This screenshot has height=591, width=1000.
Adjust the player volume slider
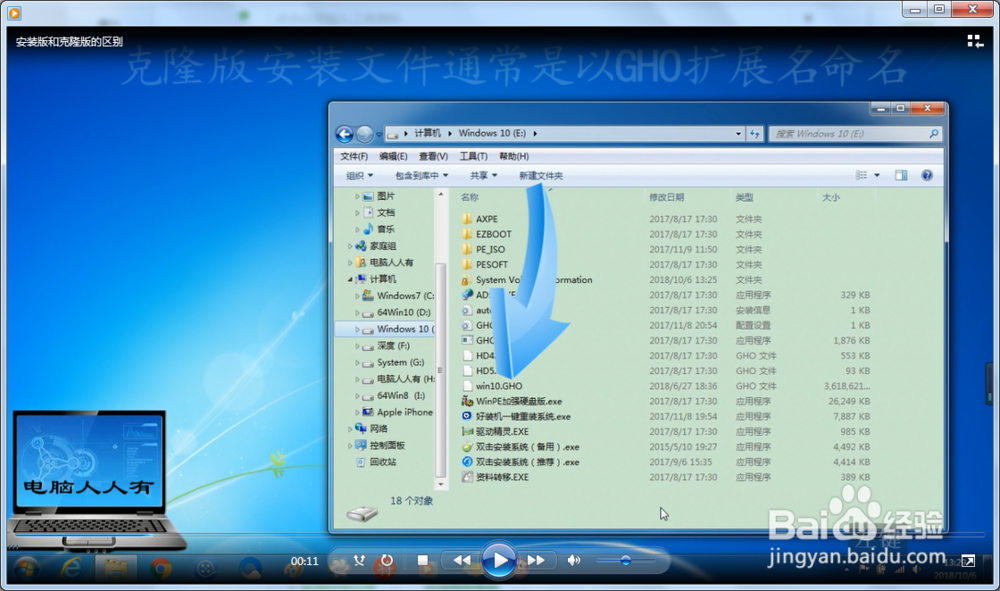click(x=626, y=560)
